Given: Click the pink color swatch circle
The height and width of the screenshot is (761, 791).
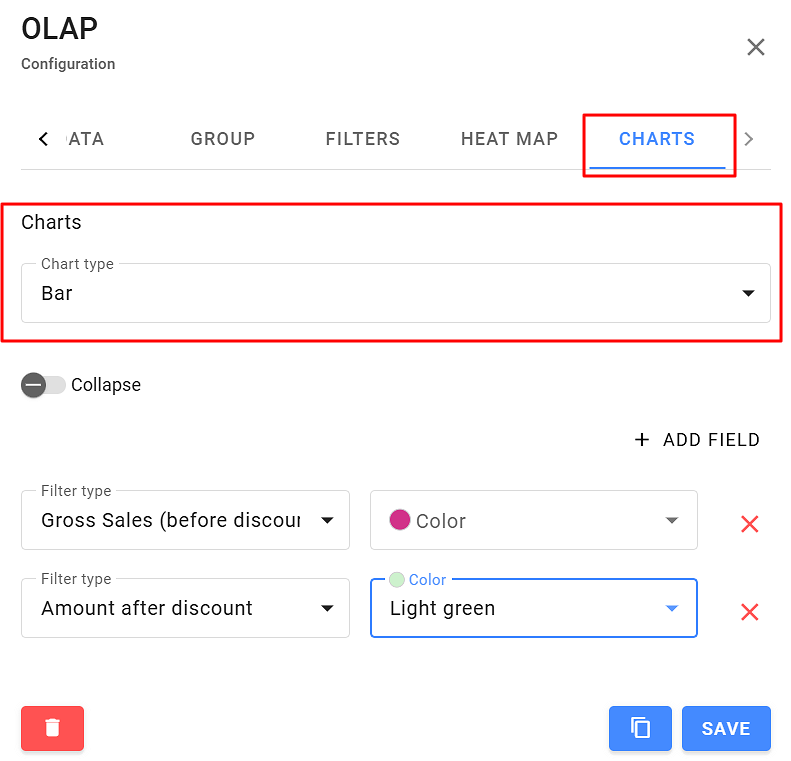Looking at the screenshot, I should click(400, 520).
